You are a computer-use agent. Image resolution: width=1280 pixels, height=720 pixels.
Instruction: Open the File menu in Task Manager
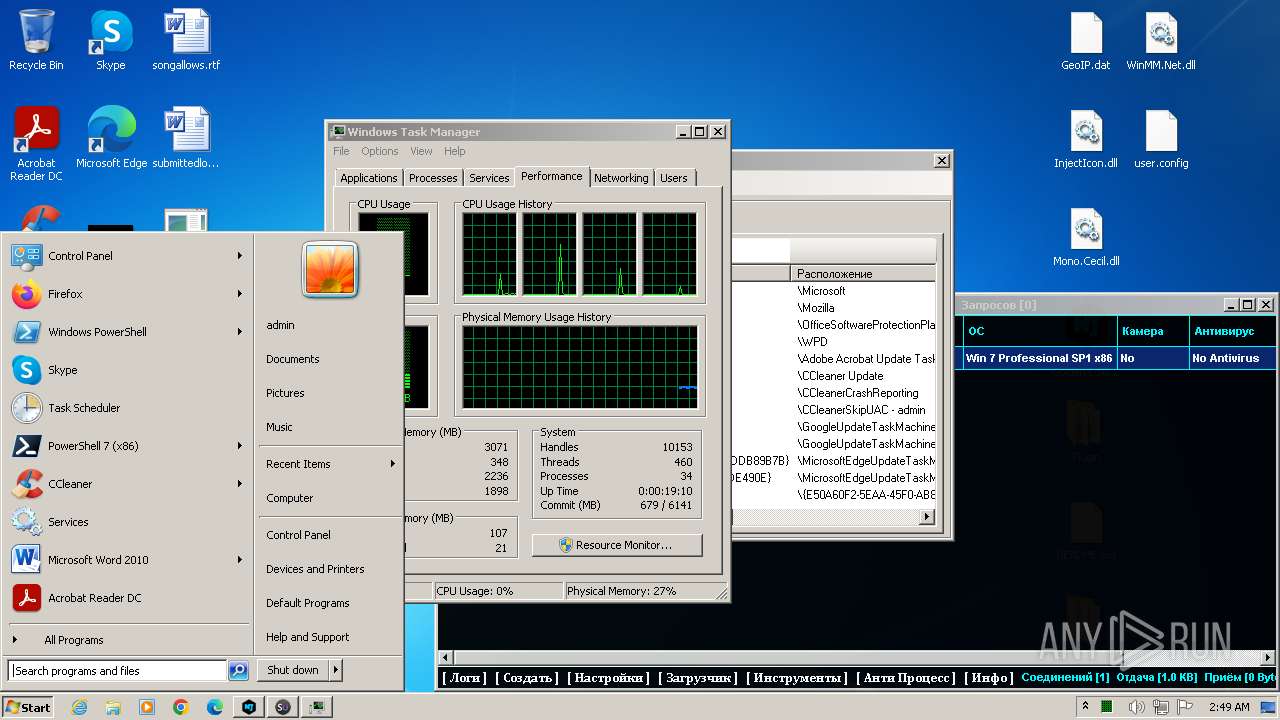[x=341, y=151]
